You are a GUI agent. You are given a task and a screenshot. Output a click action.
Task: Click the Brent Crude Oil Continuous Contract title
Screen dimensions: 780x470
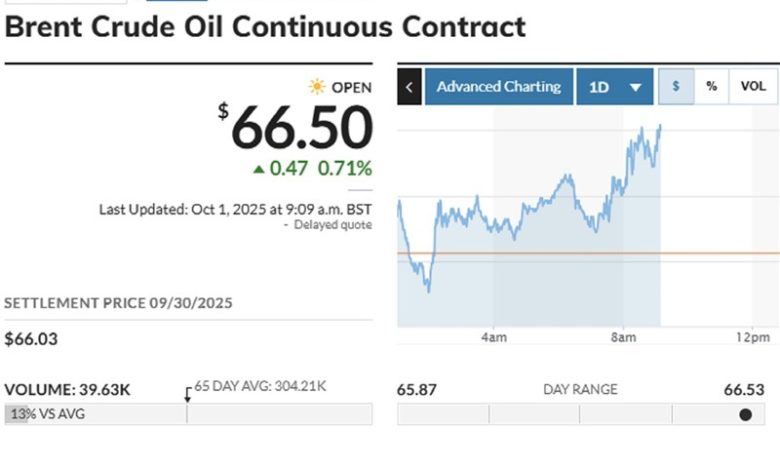click(x=265, y=26)
